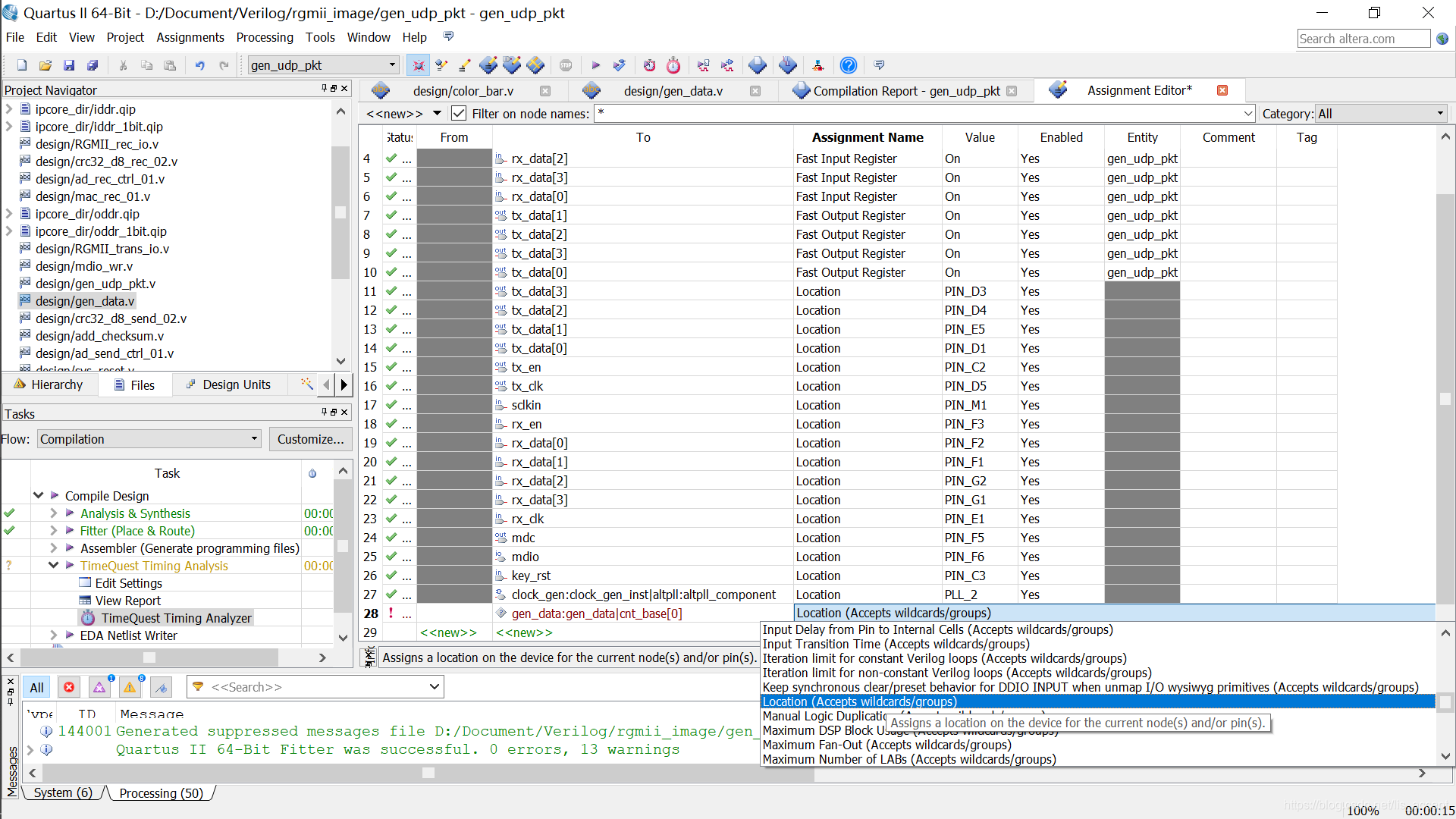Screen dimensions: 1456x819
Task: Switch to the Hierarchy tab
Action: tap(49, 384)
